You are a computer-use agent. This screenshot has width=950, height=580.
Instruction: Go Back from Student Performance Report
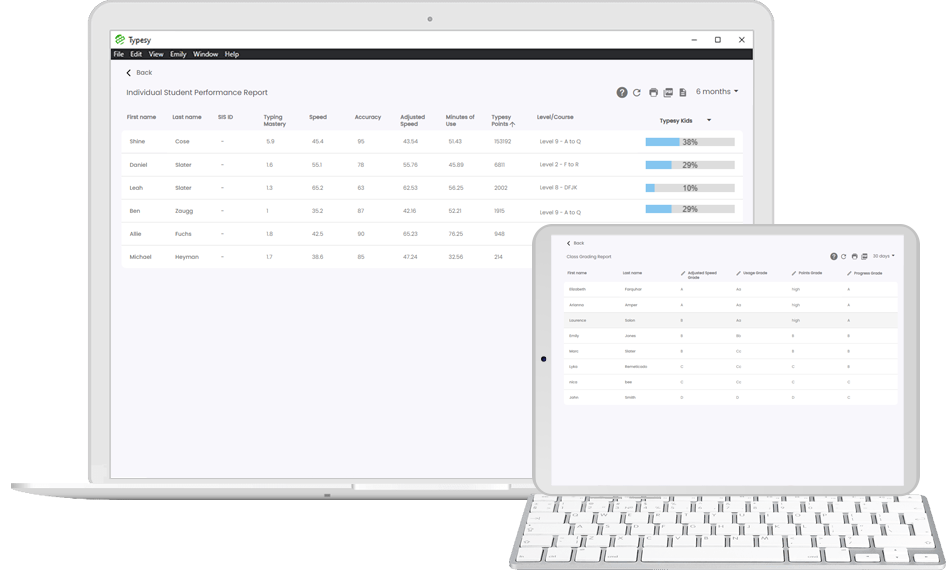click(139, 73)
